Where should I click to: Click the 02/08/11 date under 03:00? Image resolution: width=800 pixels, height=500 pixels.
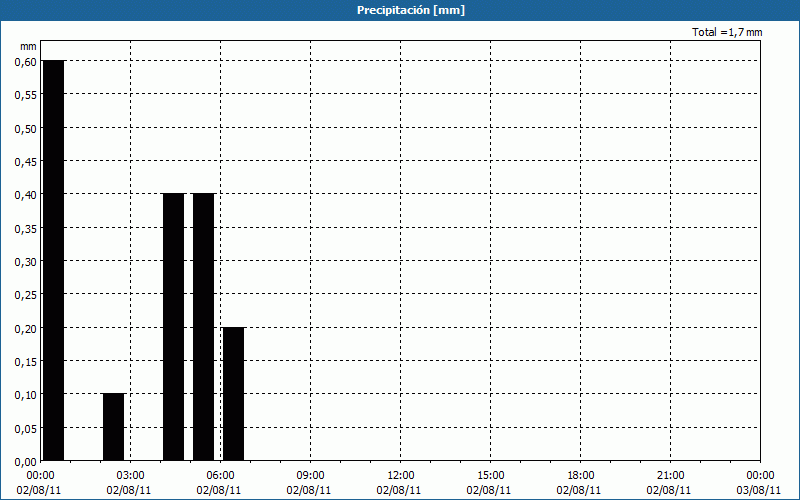[x=129, y=490]
